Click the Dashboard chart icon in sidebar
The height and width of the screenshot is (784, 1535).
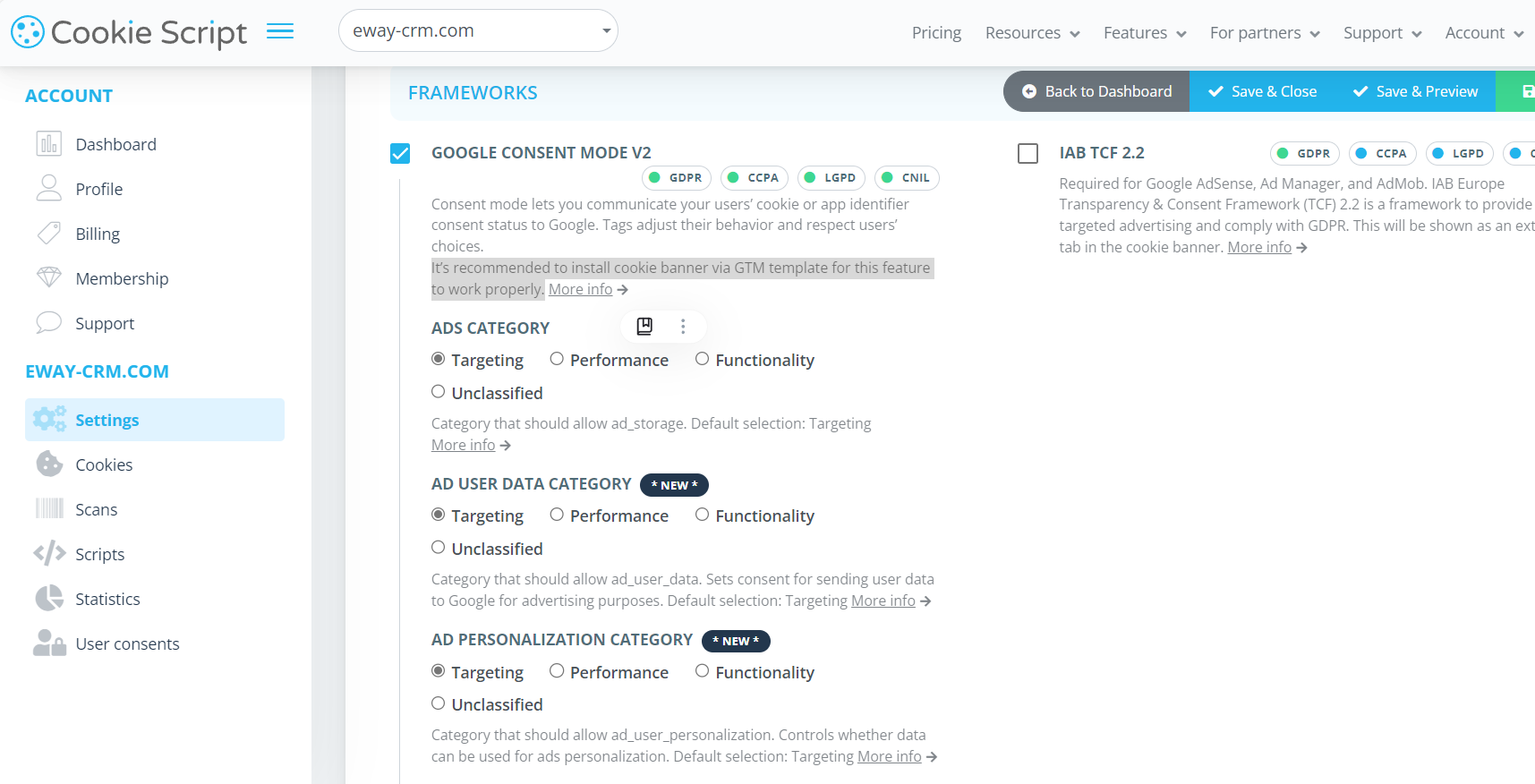click(x=49, y=143)
